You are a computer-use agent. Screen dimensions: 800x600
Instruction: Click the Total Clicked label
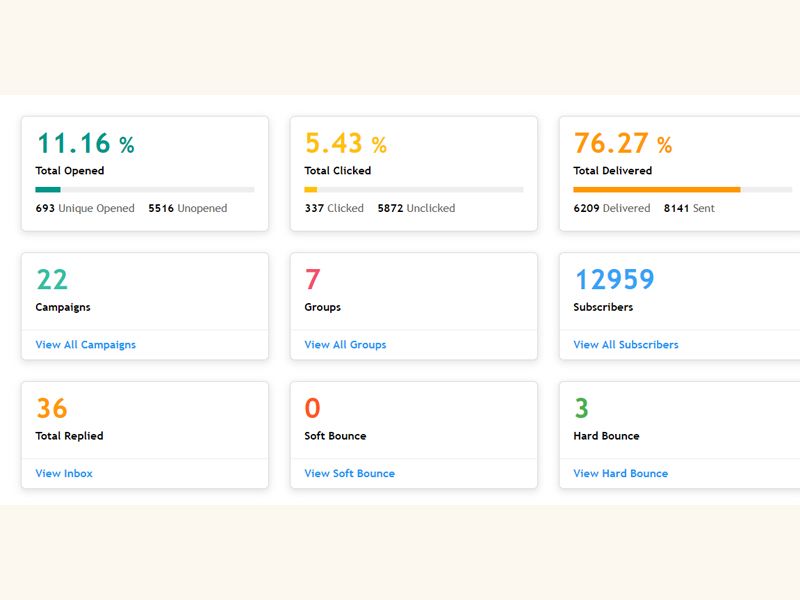tap(338, 171)
